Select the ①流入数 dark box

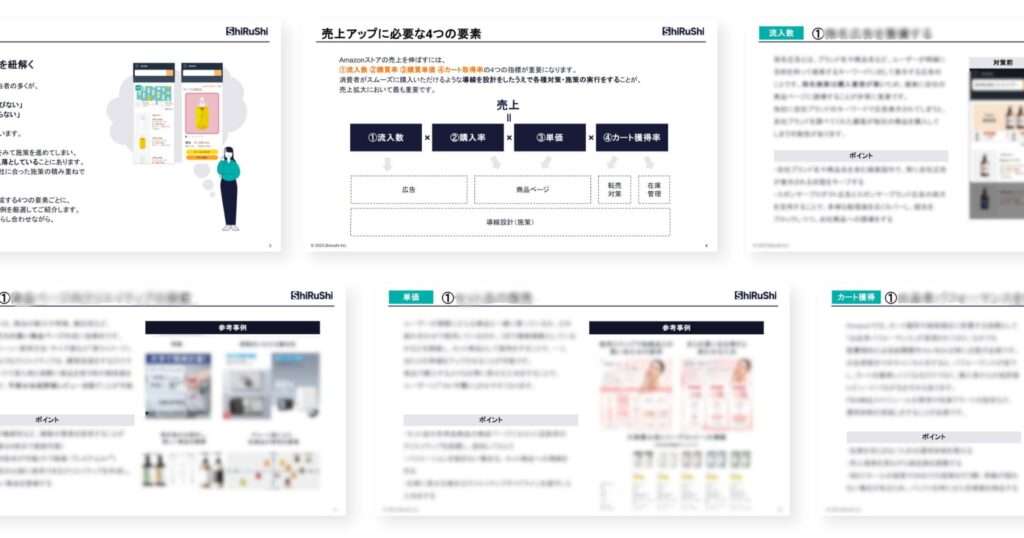tap(385, 138)
